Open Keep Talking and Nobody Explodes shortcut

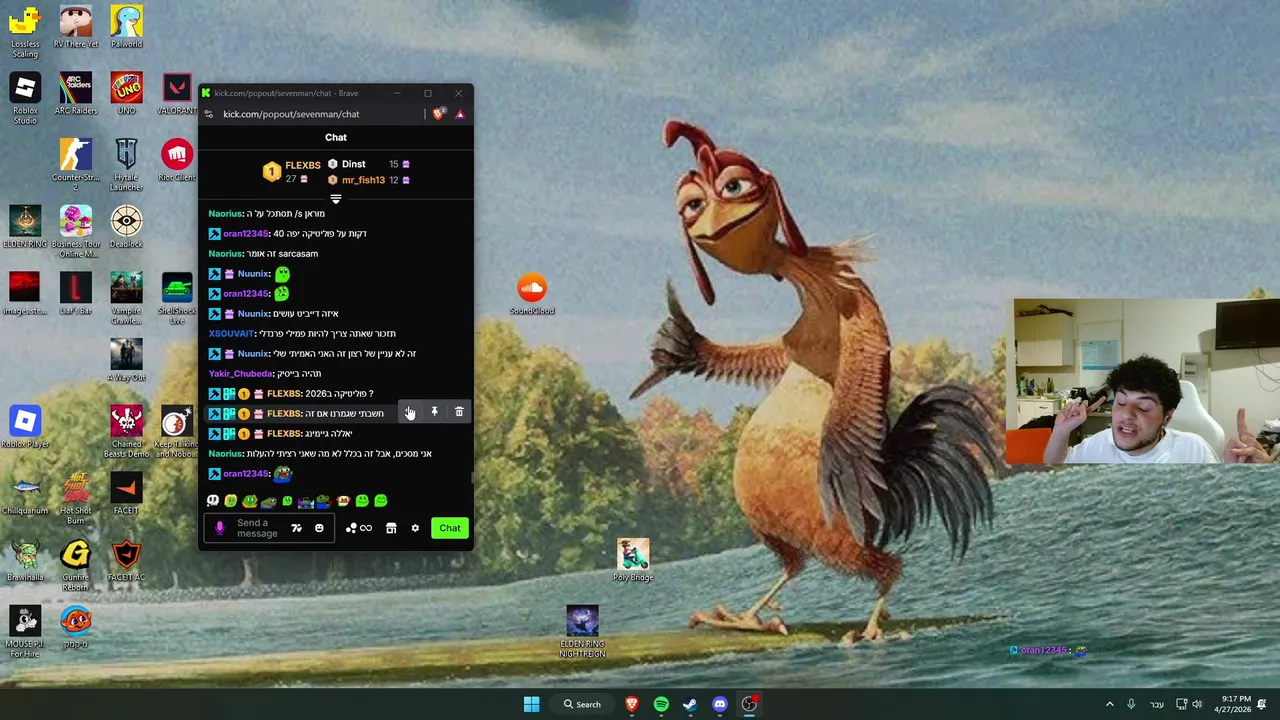click(177, 431)
